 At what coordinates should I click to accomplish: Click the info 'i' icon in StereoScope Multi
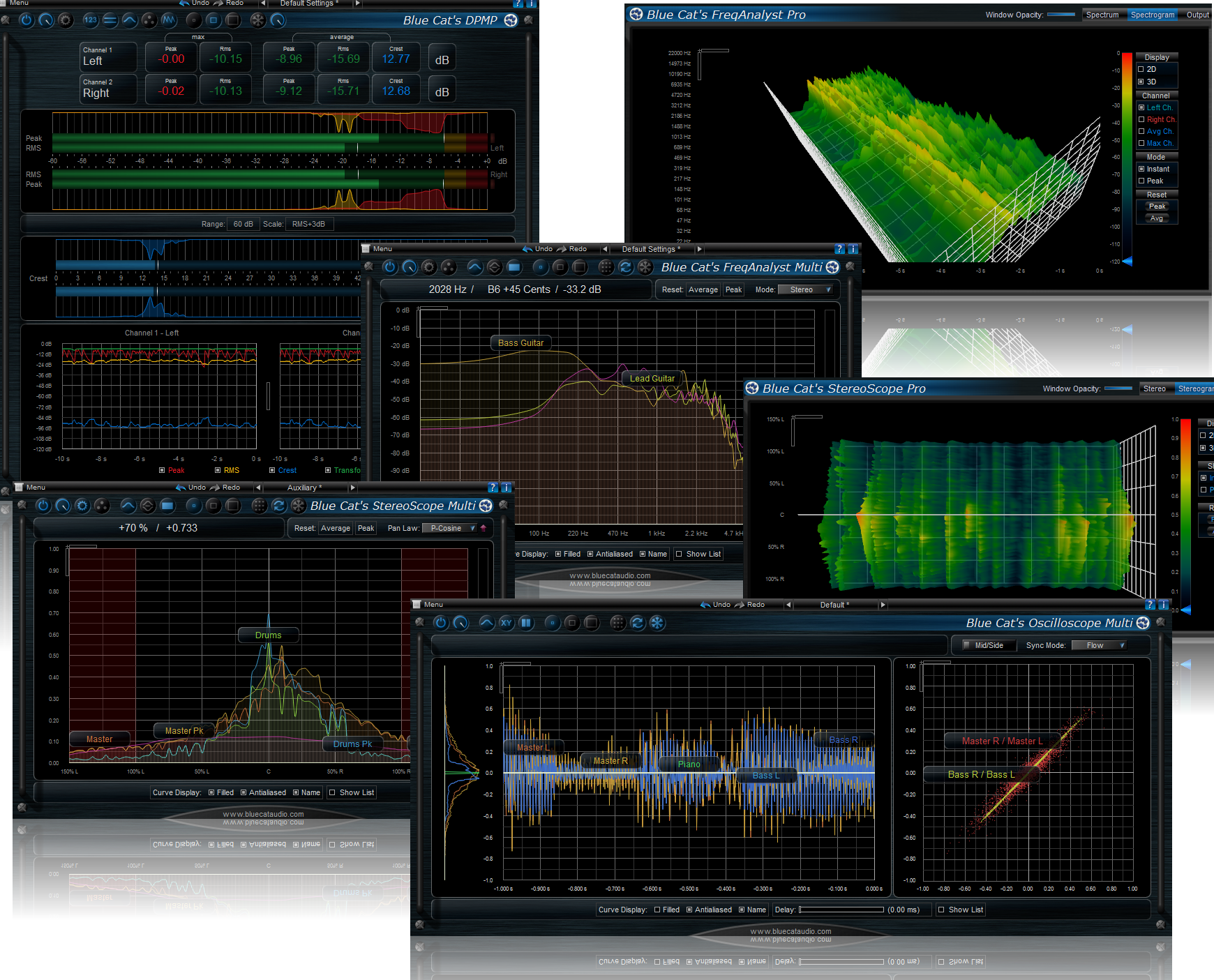[506, 488]
